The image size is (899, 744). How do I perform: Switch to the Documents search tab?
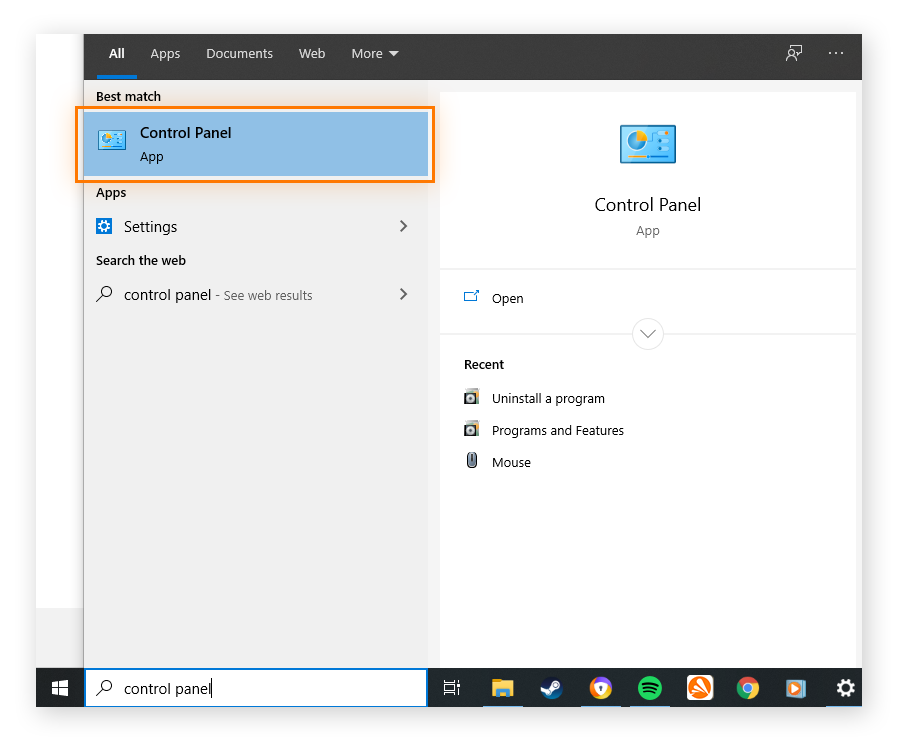(x=239, y=53)
